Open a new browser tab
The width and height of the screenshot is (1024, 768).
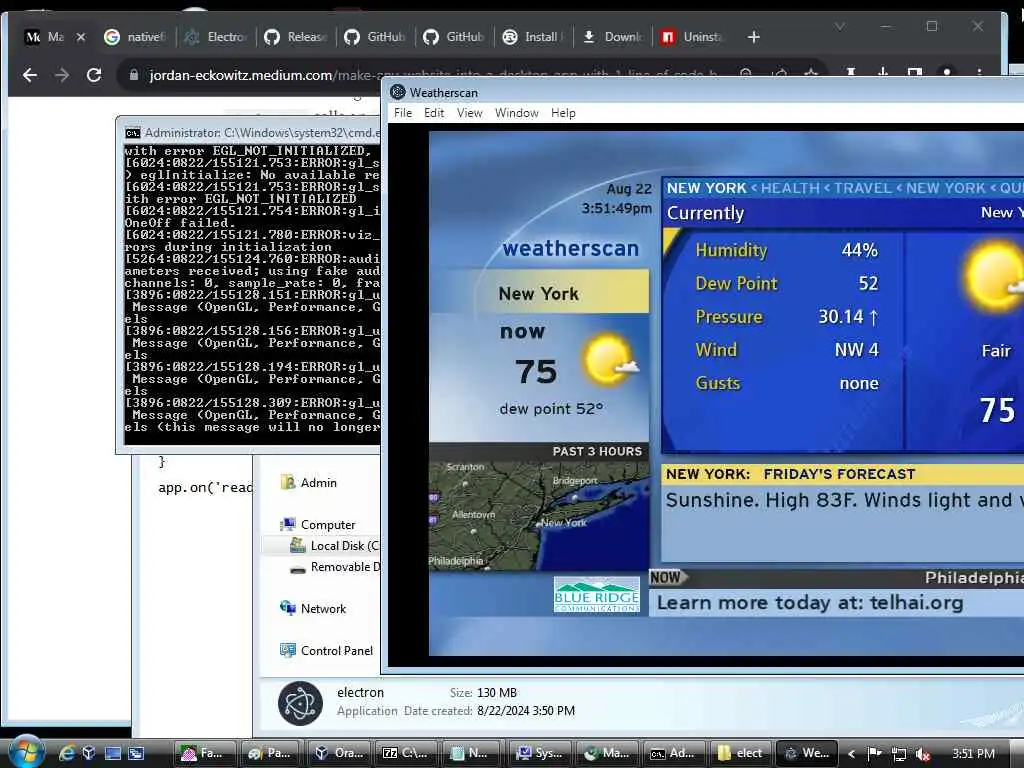(754, 37)
